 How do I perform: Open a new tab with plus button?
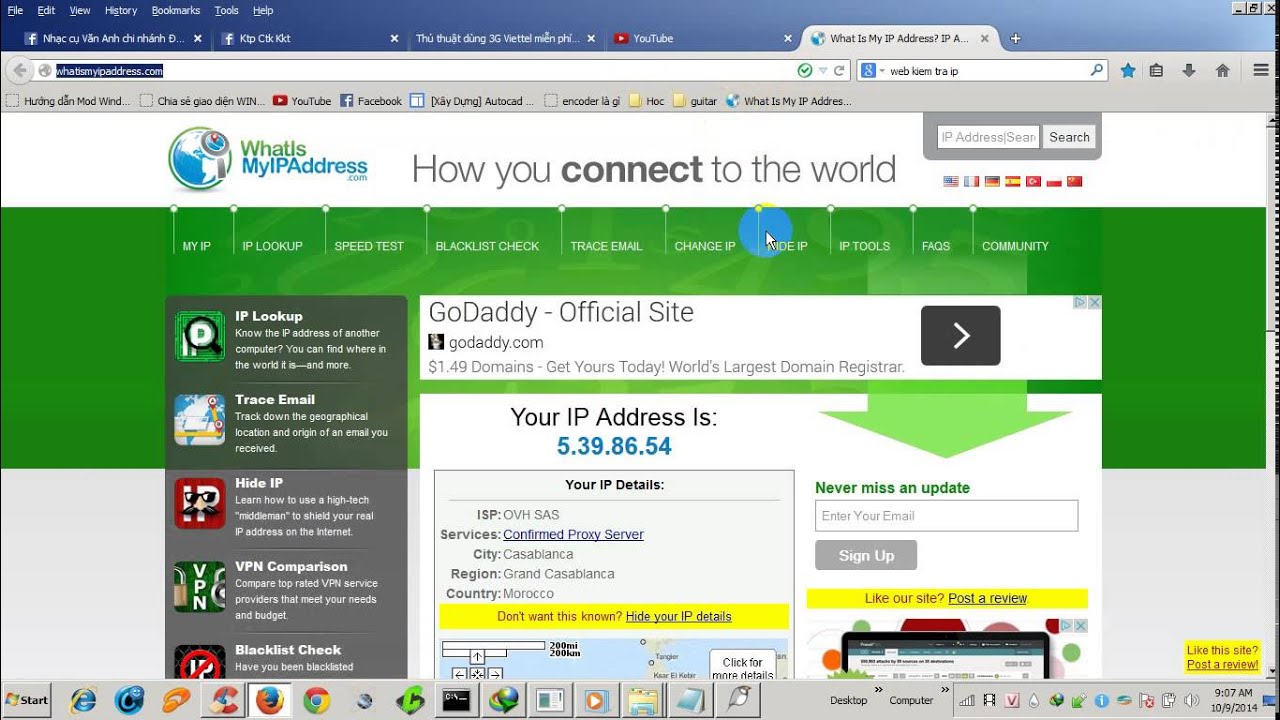click(1016, 39)
